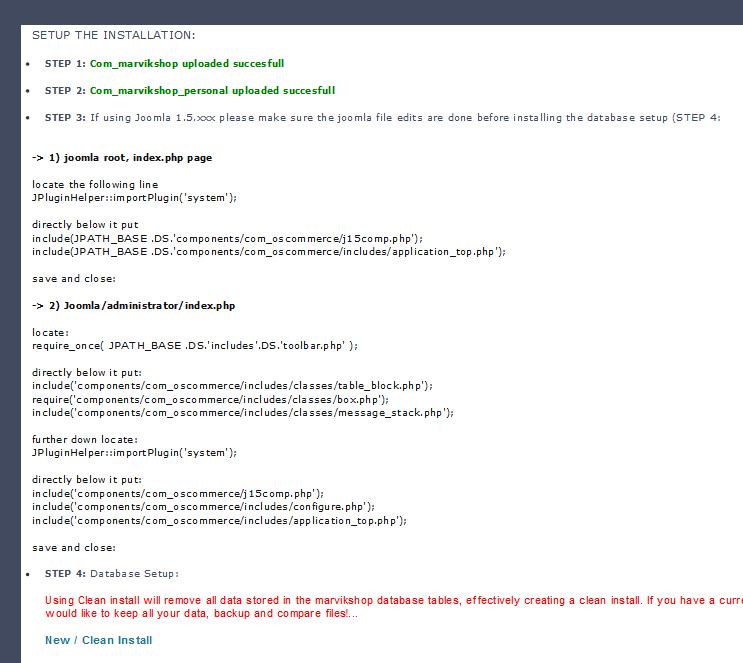The height and width of the screenshot is (663, 743).
Task: Click the require_once toolbar.php line
Action: pyautogui.click(x=195, y=346)
